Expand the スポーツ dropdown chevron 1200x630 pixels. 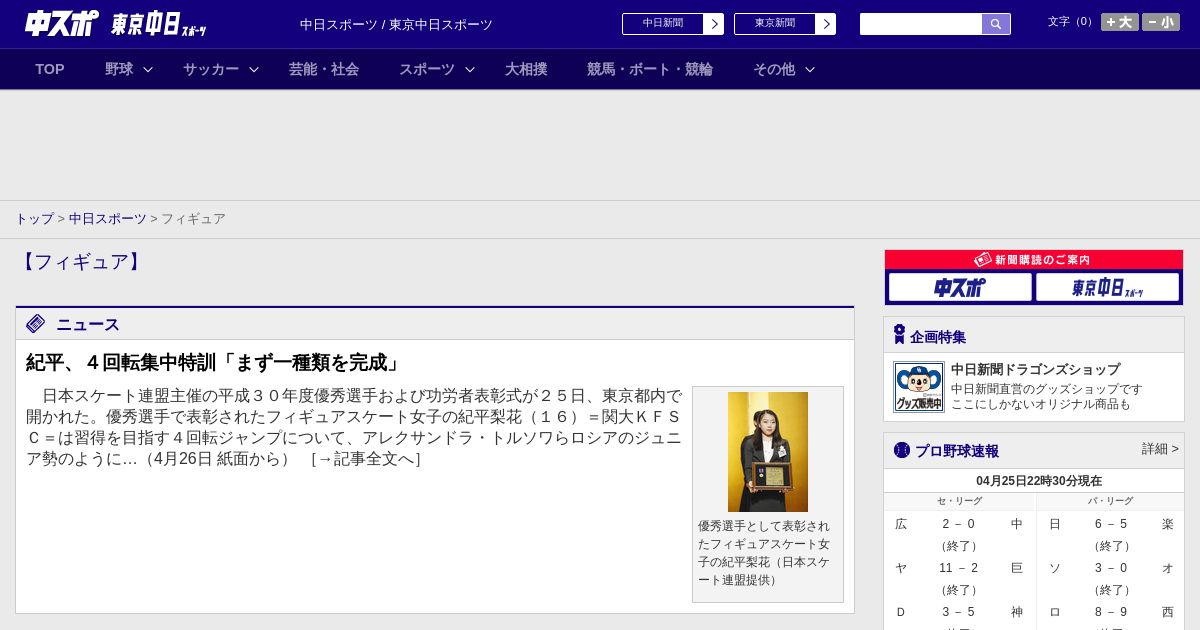pos(470,69)
